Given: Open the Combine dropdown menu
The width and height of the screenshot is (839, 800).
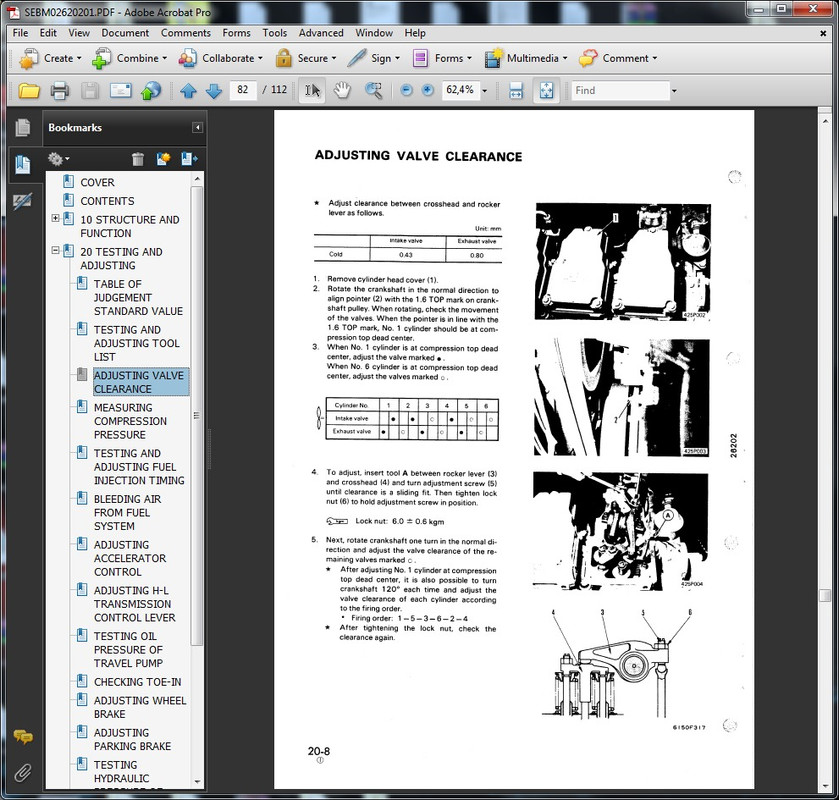Looking at the screenshot, I should pos(129,58).
